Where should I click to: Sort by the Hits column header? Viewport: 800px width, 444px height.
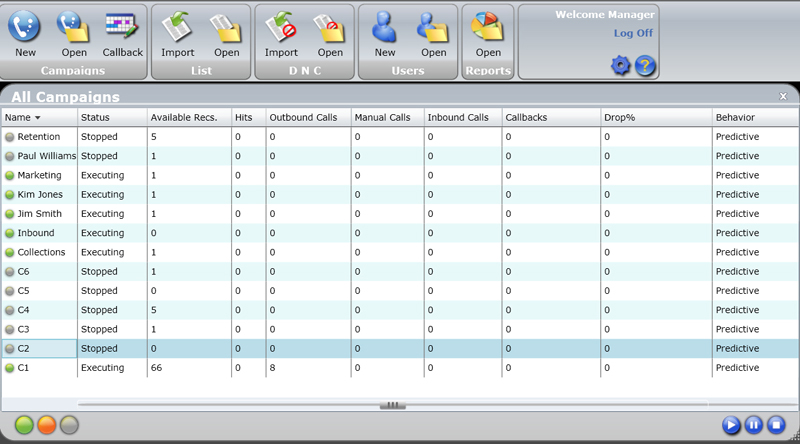tap(248, 117)
